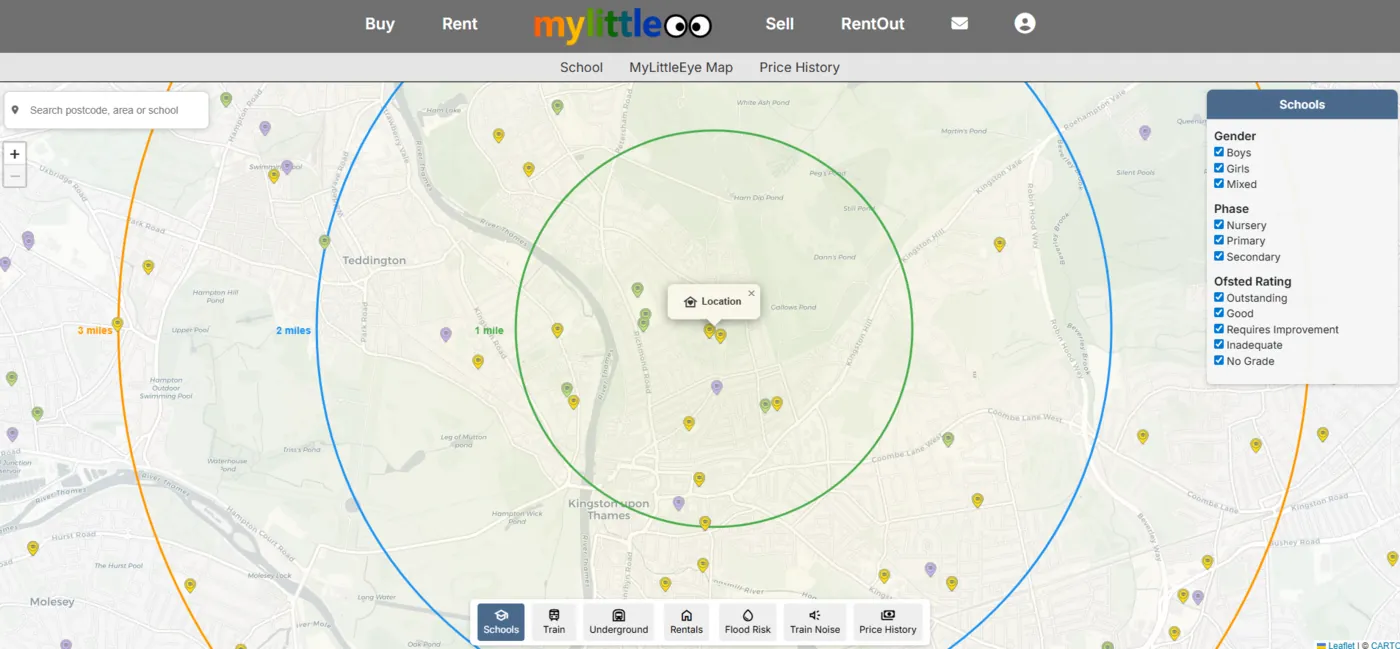
Task: Switch to the MyLittleEye Map tab
Action: (681, 67)
